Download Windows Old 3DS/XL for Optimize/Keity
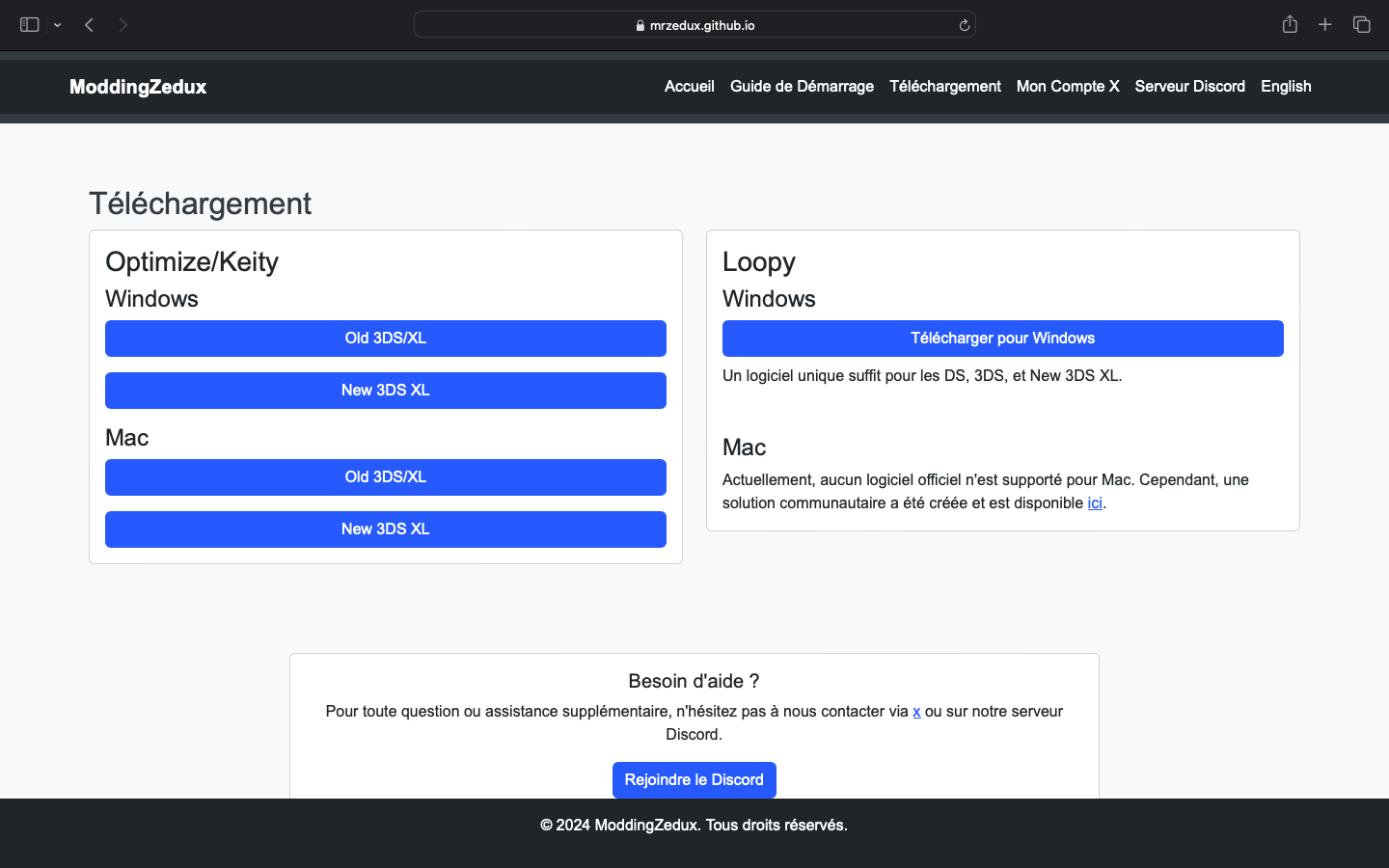This screenshot has width=1389, height=868. (385, 339)
